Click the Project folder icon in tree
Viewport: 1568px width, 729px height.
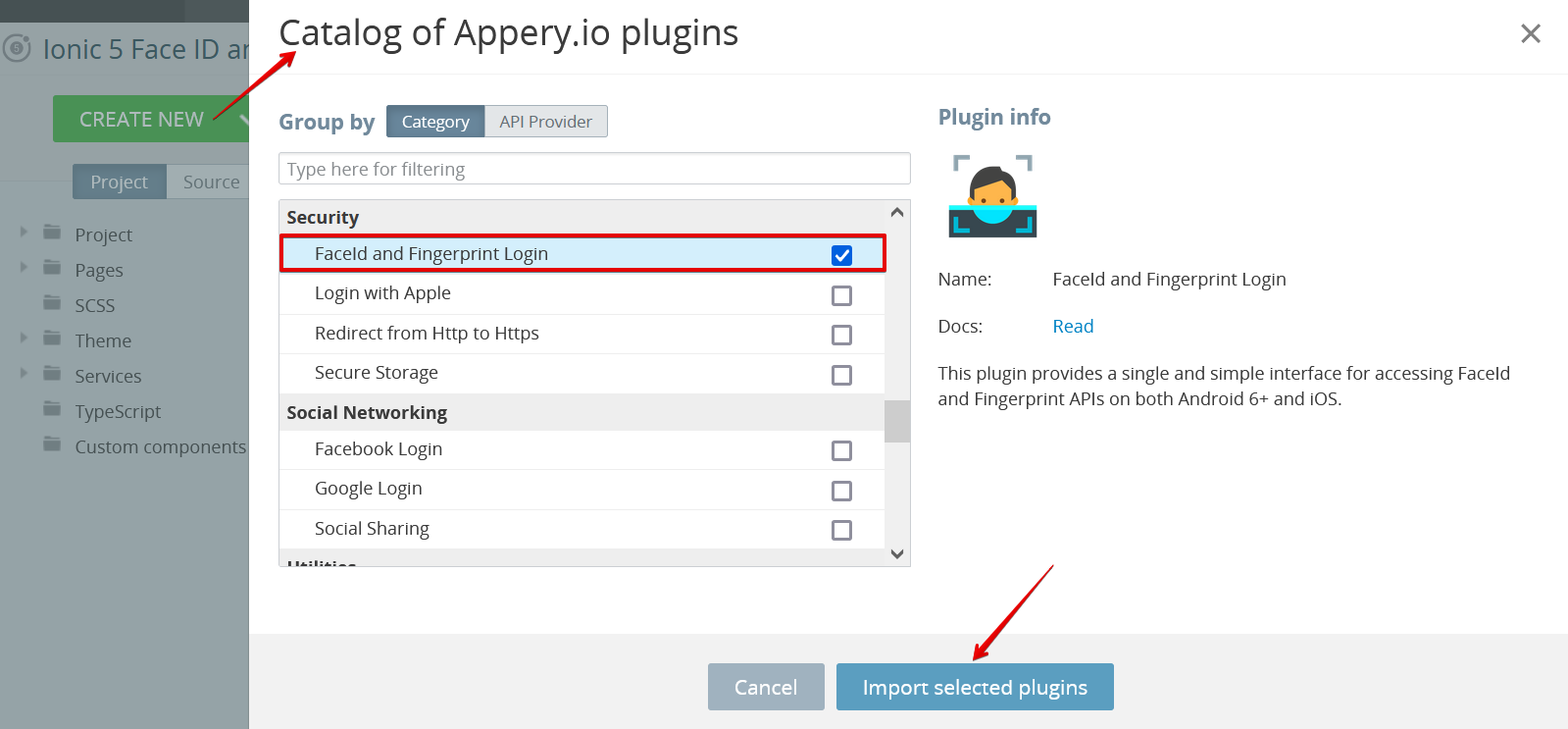53,233
